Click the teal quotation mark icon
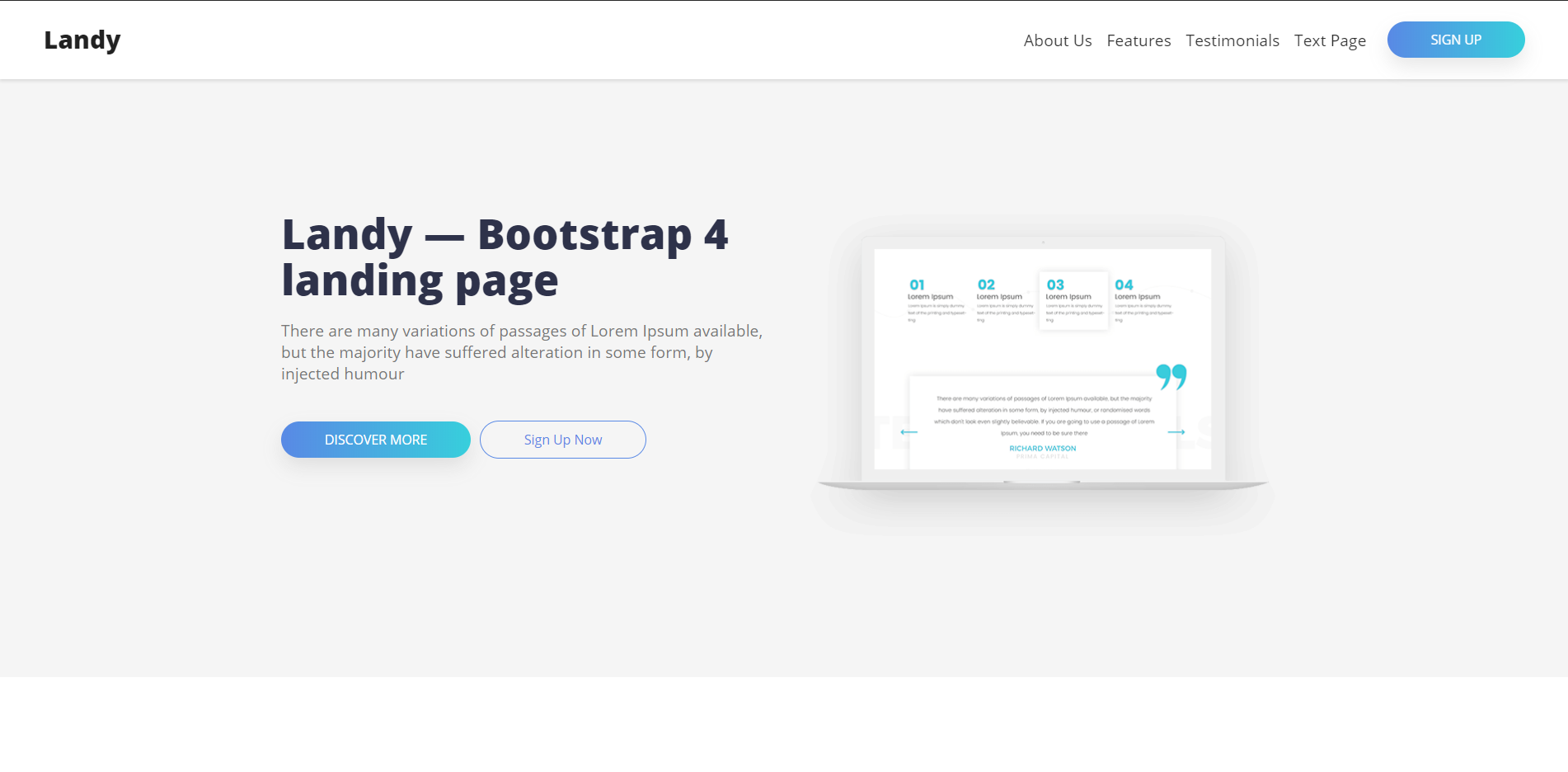This screenshot has width=1568, height=772. [1171, 376]
